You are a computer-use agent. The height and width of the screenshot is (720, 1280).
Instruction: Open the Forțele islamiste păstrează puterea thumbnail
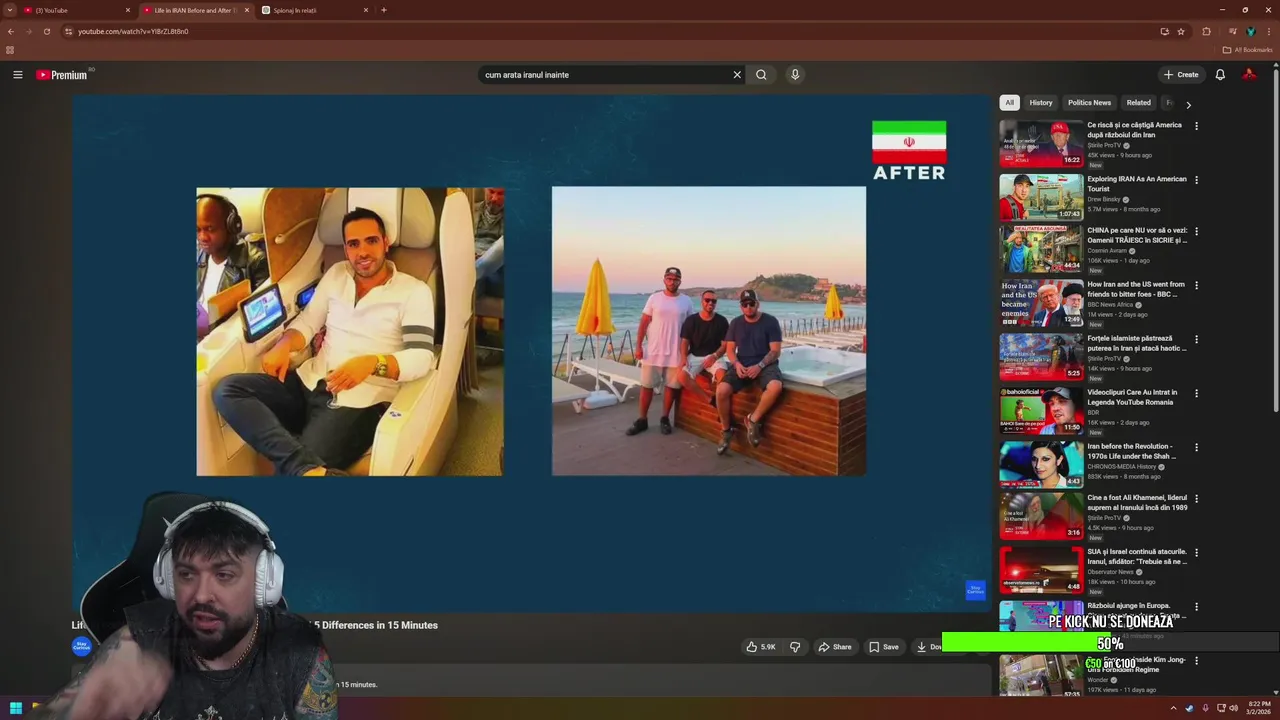pos(1041,356)
